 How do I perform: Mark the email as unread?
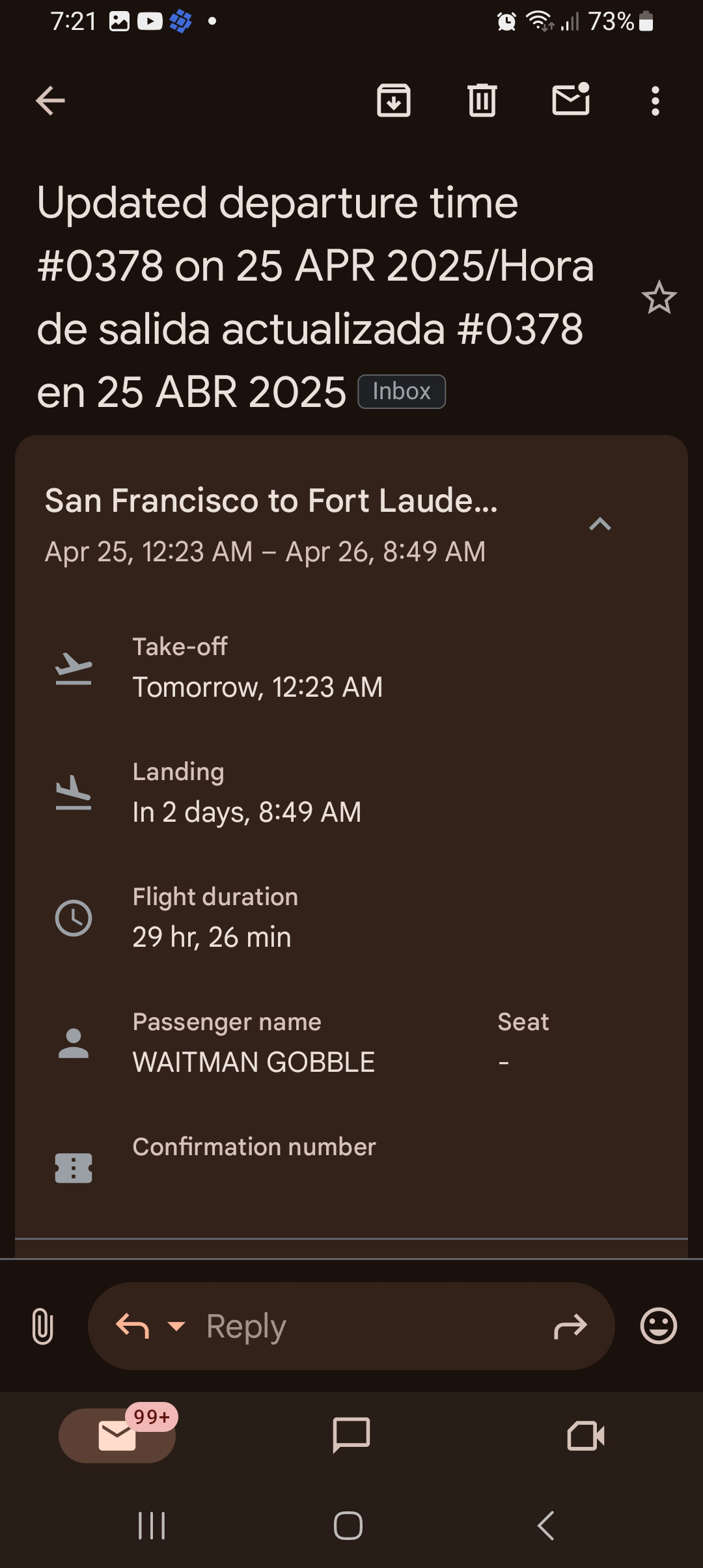(x=571, y=100)
